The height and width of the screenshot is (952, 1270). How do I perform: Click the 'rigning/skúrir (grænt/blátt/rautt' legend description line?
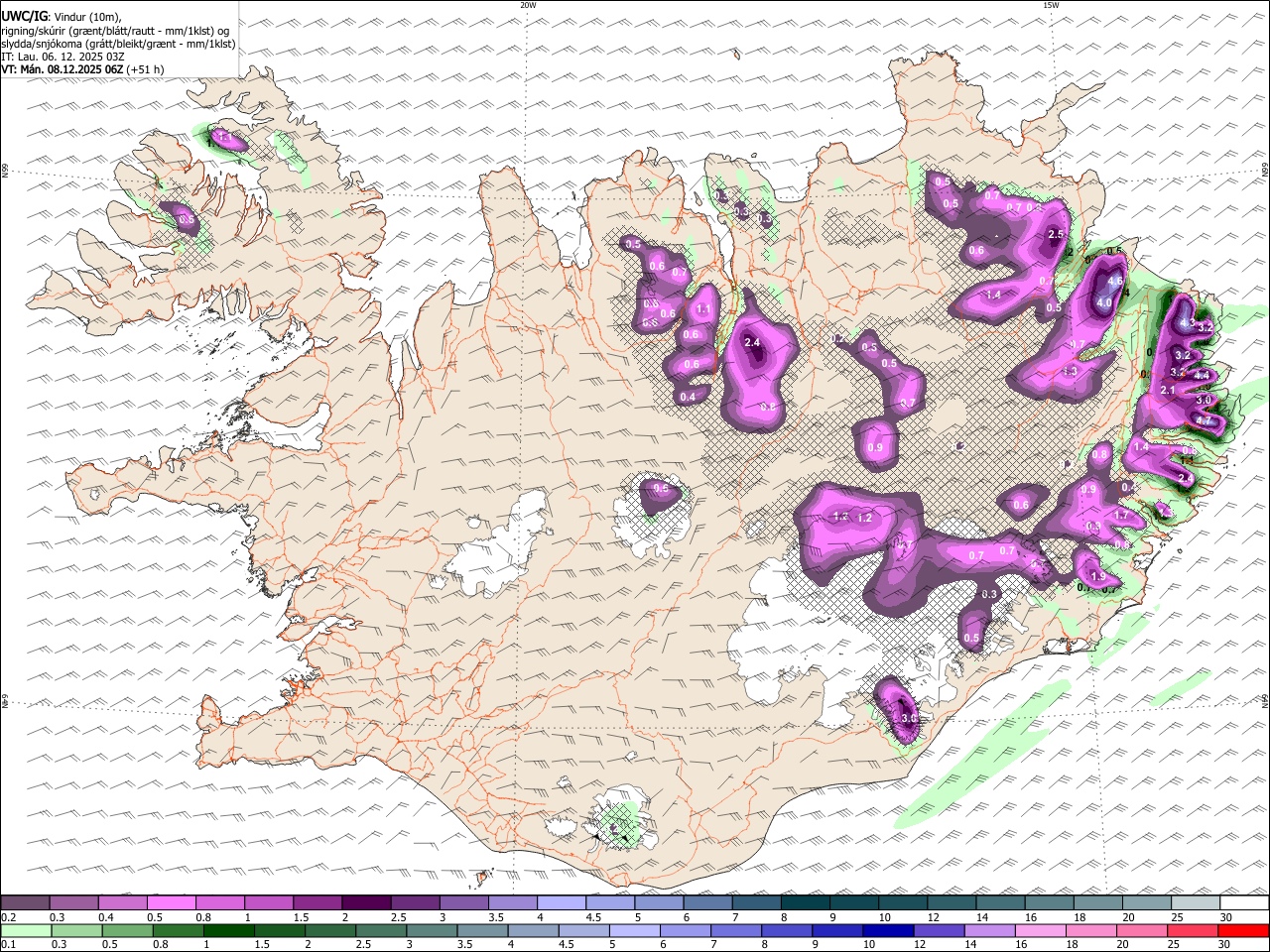point(115,31)
